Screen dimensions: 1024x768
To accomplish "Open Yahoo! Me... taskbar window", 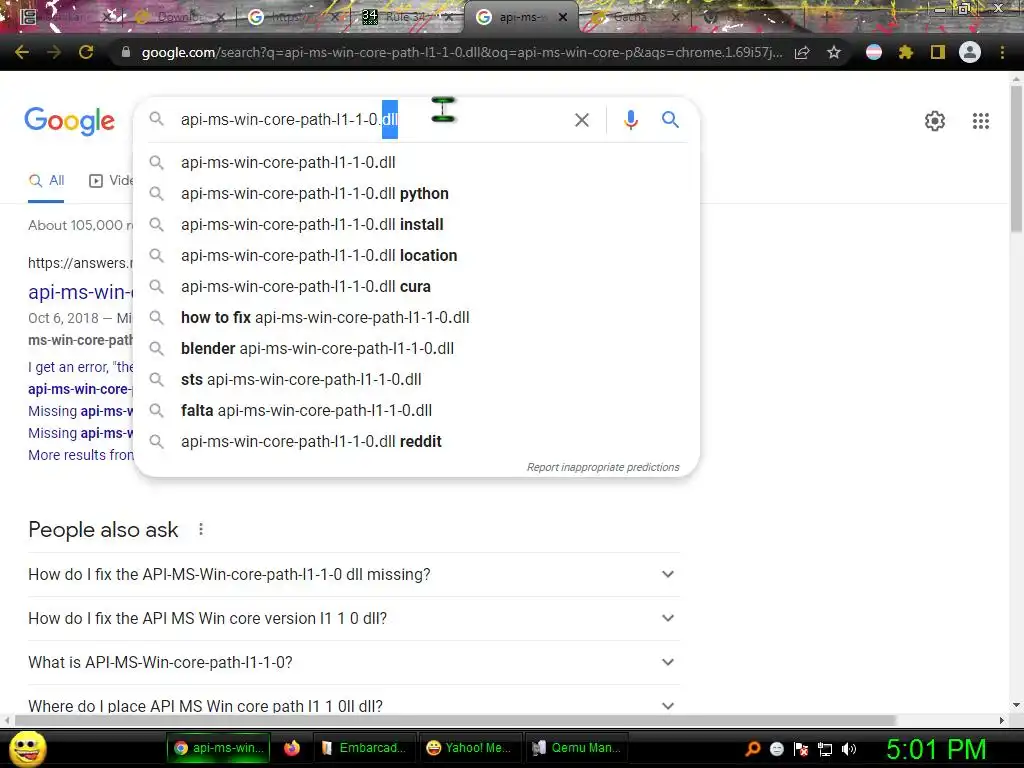I will point(470,748).
